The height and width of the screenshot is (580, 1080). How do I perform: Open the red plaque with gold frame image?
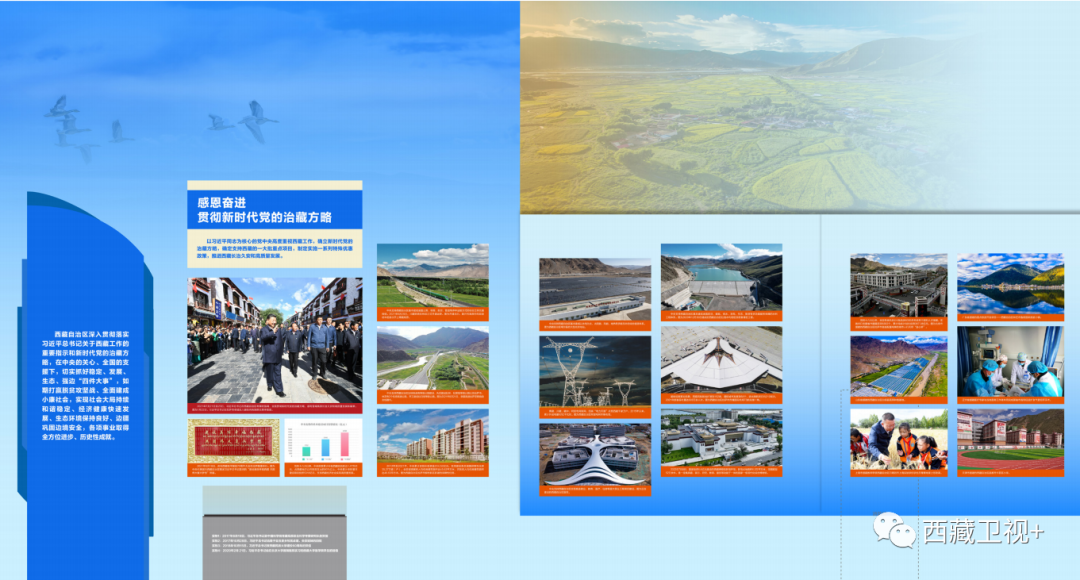pos(233,440)
